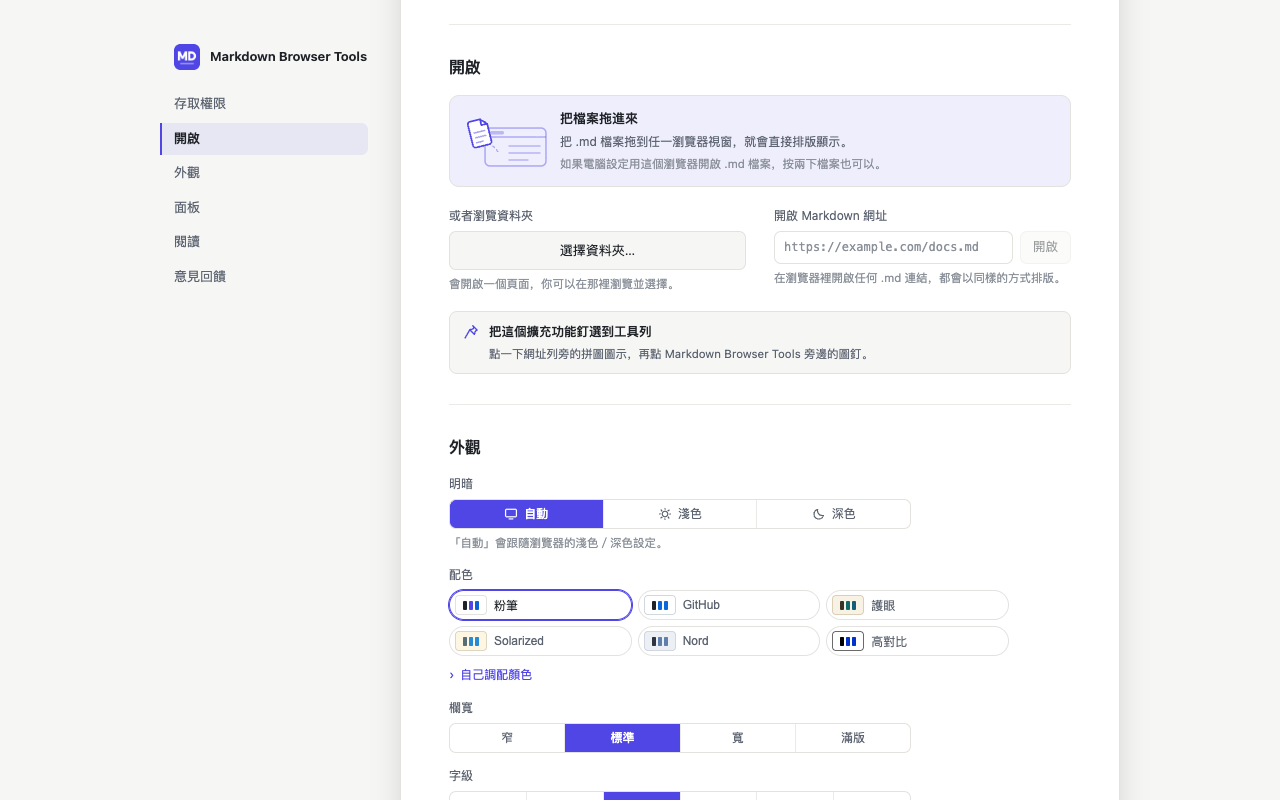Click the MD logo icon in sidebar
1280x800 pixels.
[187, 57]
